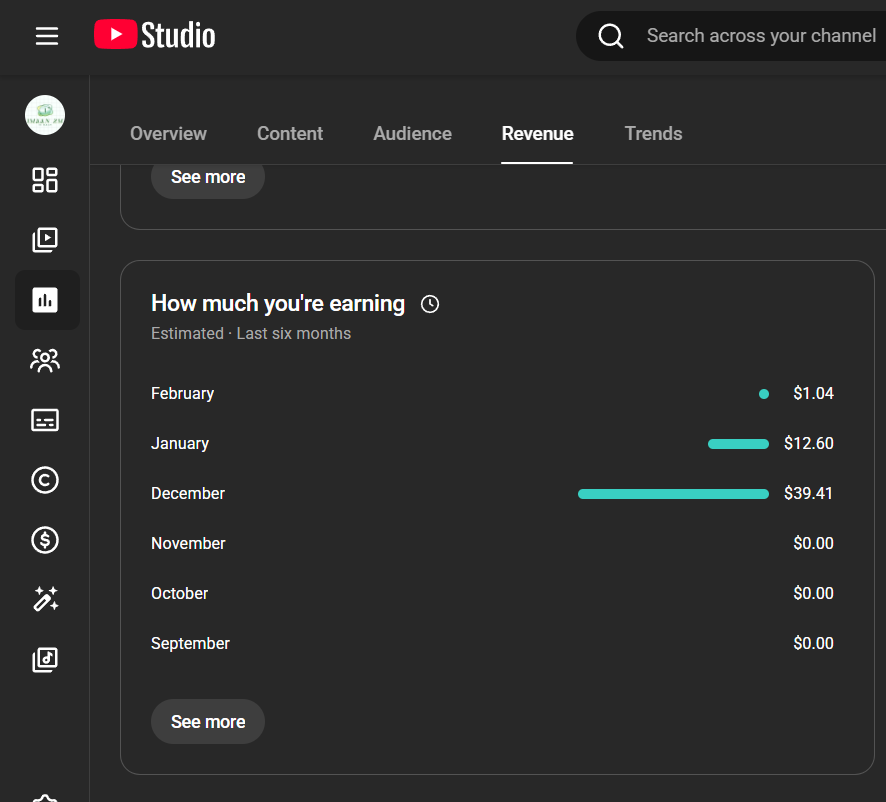Screen dimensions: 886x802
Task: Open the channel profile avatar
Action: [x=45, y=116]
